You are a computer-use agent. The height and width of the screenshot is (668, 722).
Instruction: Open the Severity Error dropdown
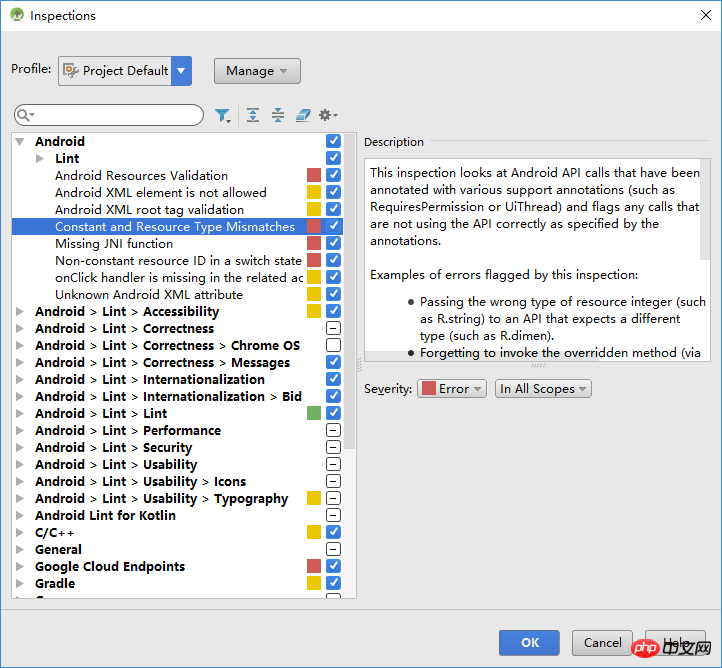point(451,389)
